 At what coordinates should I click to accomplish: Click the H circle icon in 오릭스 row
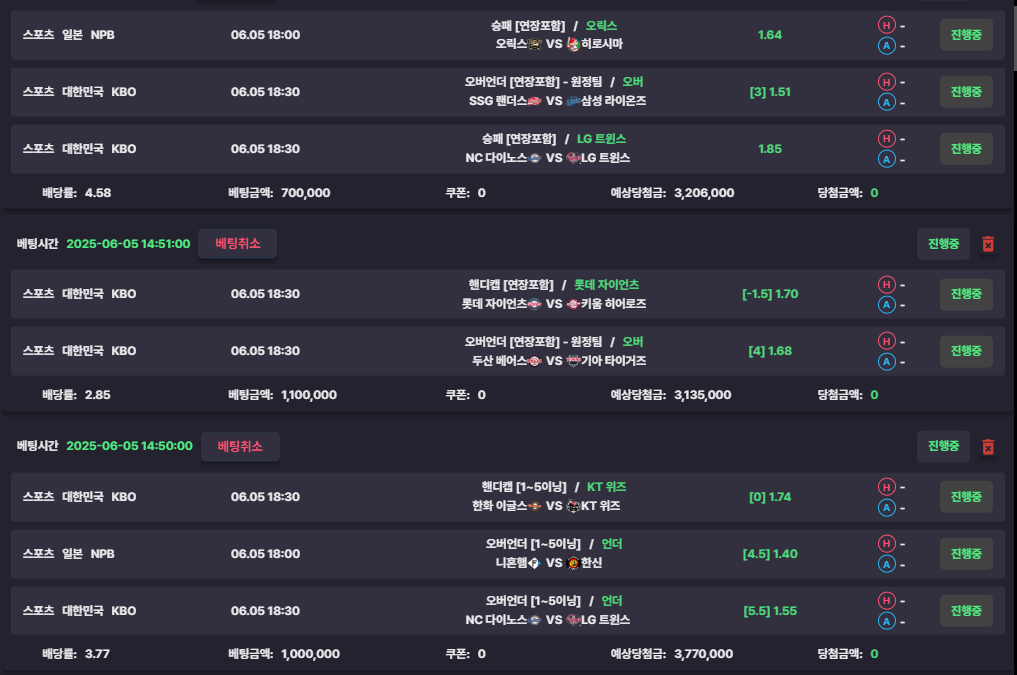click(887, 25)
